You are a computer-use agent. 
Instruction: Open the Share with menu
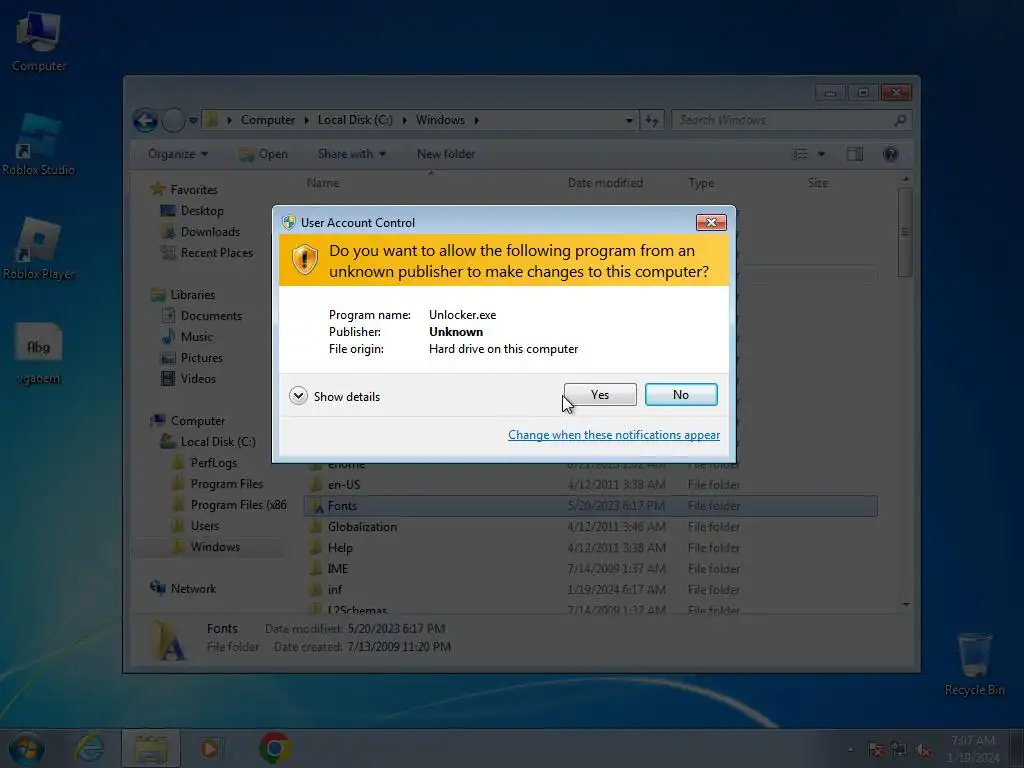point(351,154)
